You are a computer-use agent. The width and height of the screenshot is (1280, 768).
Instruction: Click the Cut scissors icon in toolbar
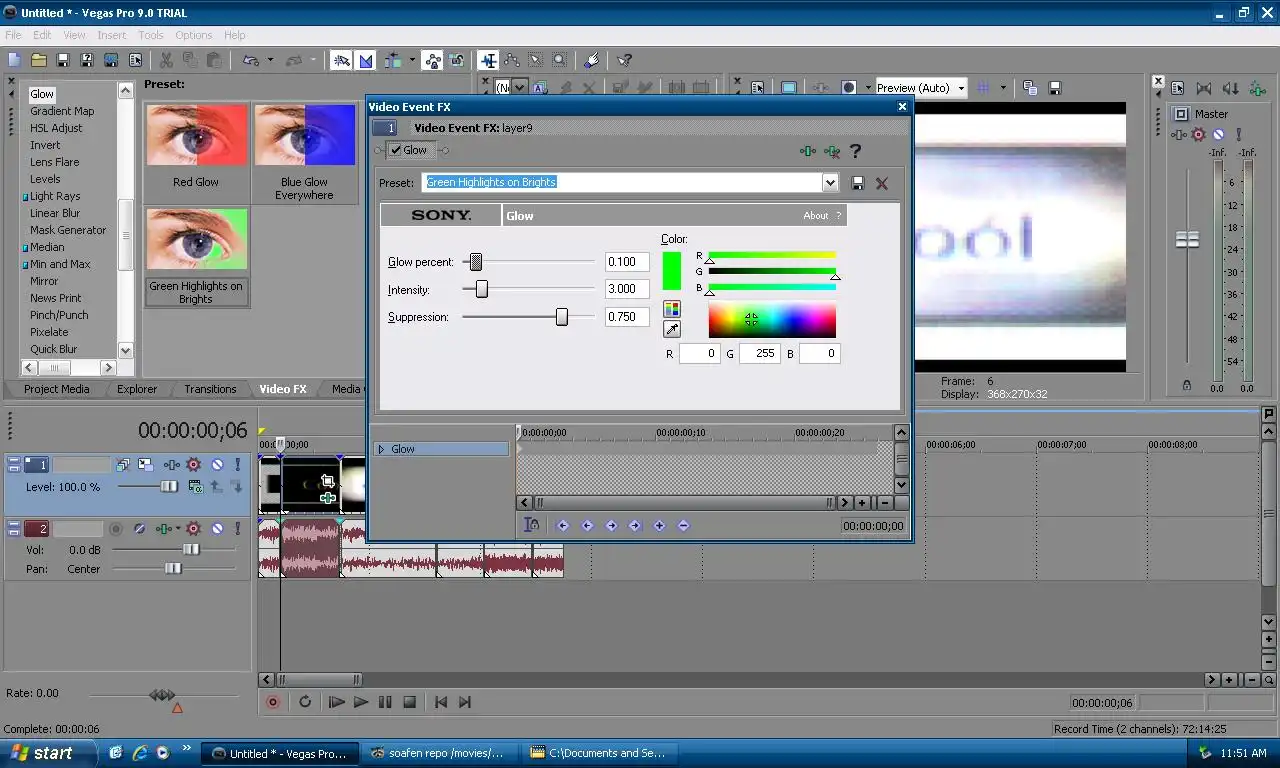pos(166,60)
